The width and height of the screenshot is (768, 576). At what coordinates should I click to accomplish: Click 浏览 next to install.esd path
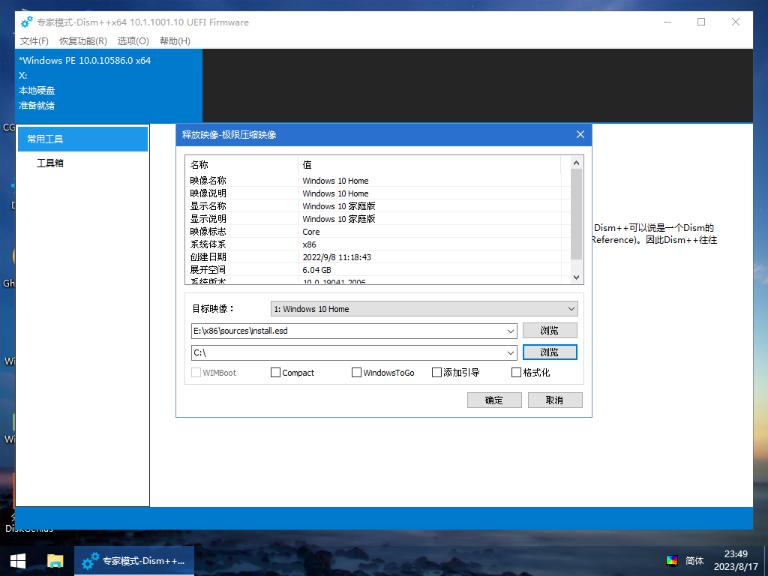click(550, 331)
